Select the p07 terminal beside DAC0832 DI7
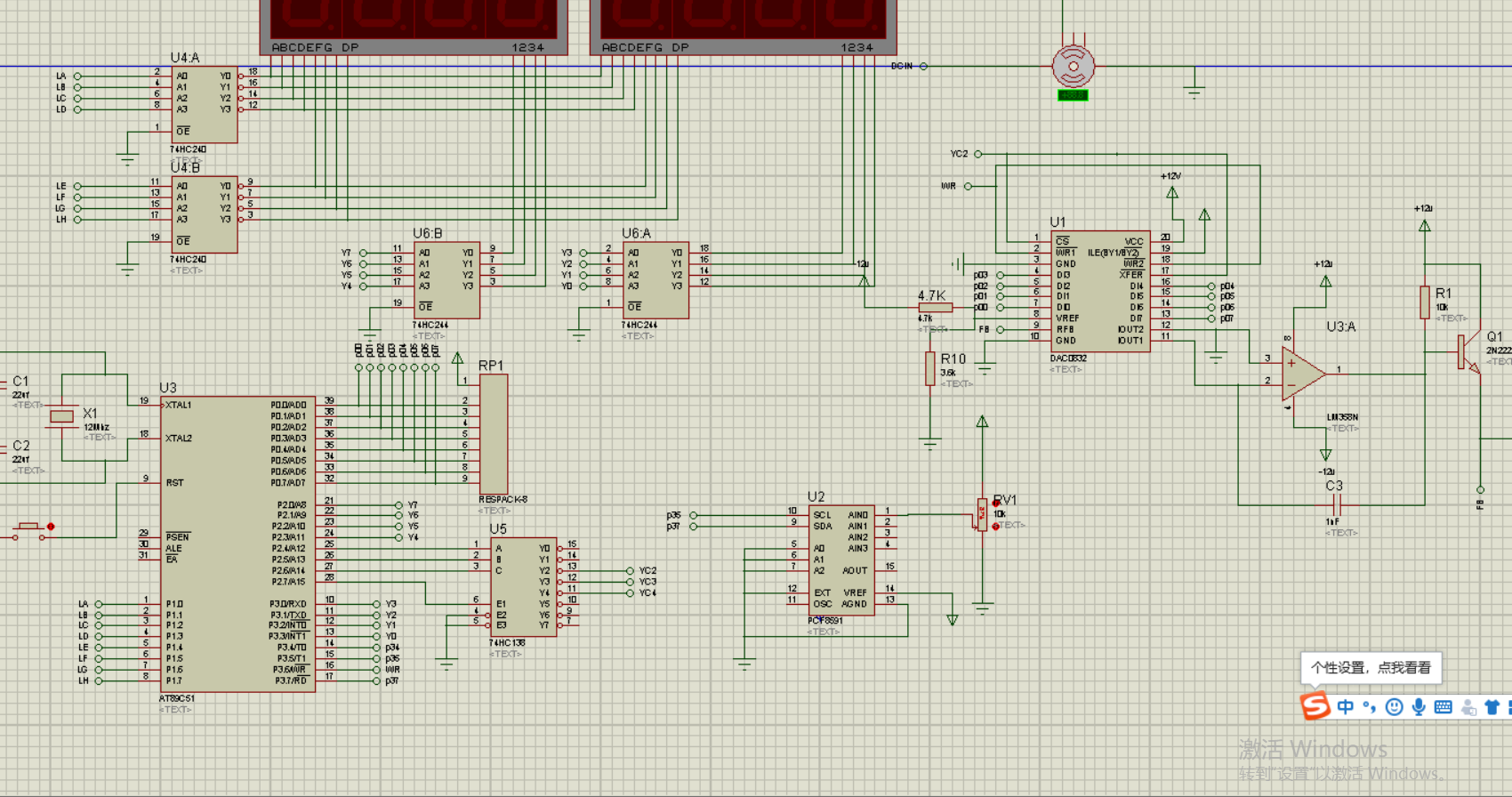This screenshot has width=1512, height=797. click(x=1211, y=318)
